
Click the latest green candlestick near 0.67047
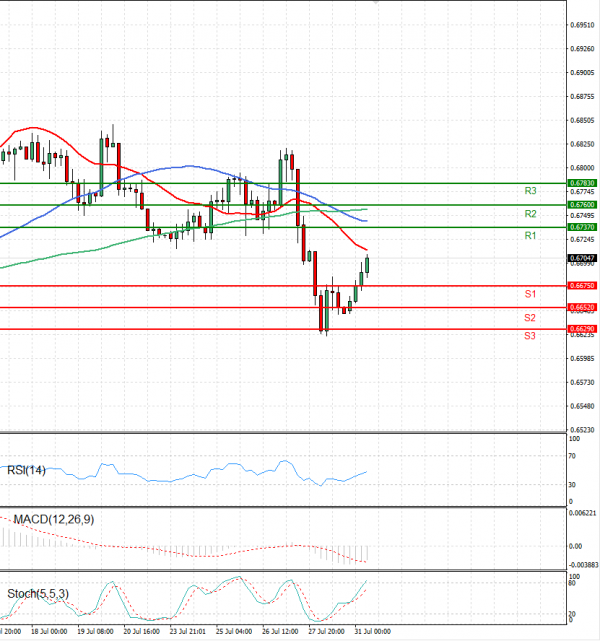coord(367,265)
